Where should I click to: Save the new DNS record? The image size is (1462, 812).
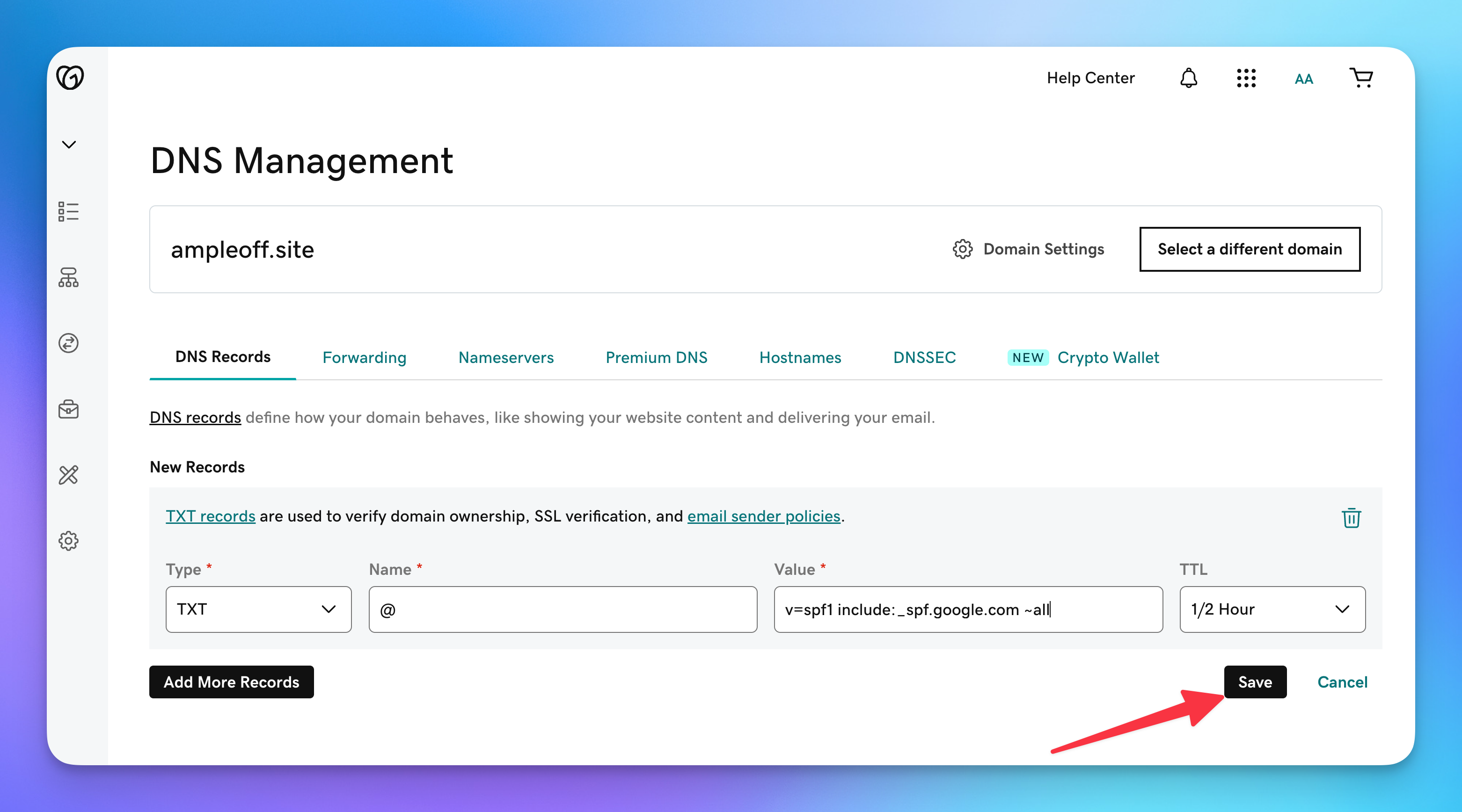[1254, 682]
